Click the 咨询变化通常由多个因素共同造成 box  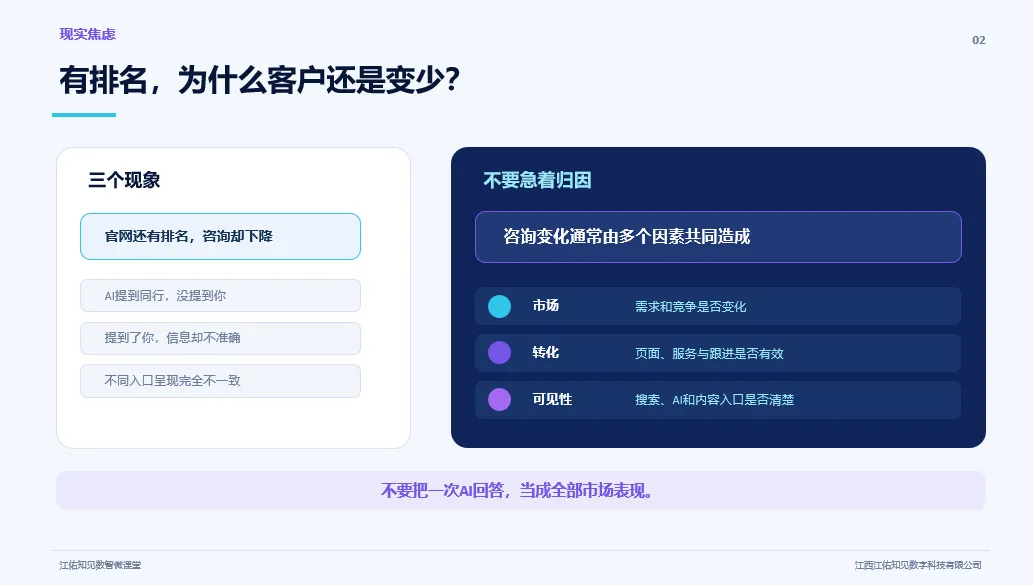point(718,237)
